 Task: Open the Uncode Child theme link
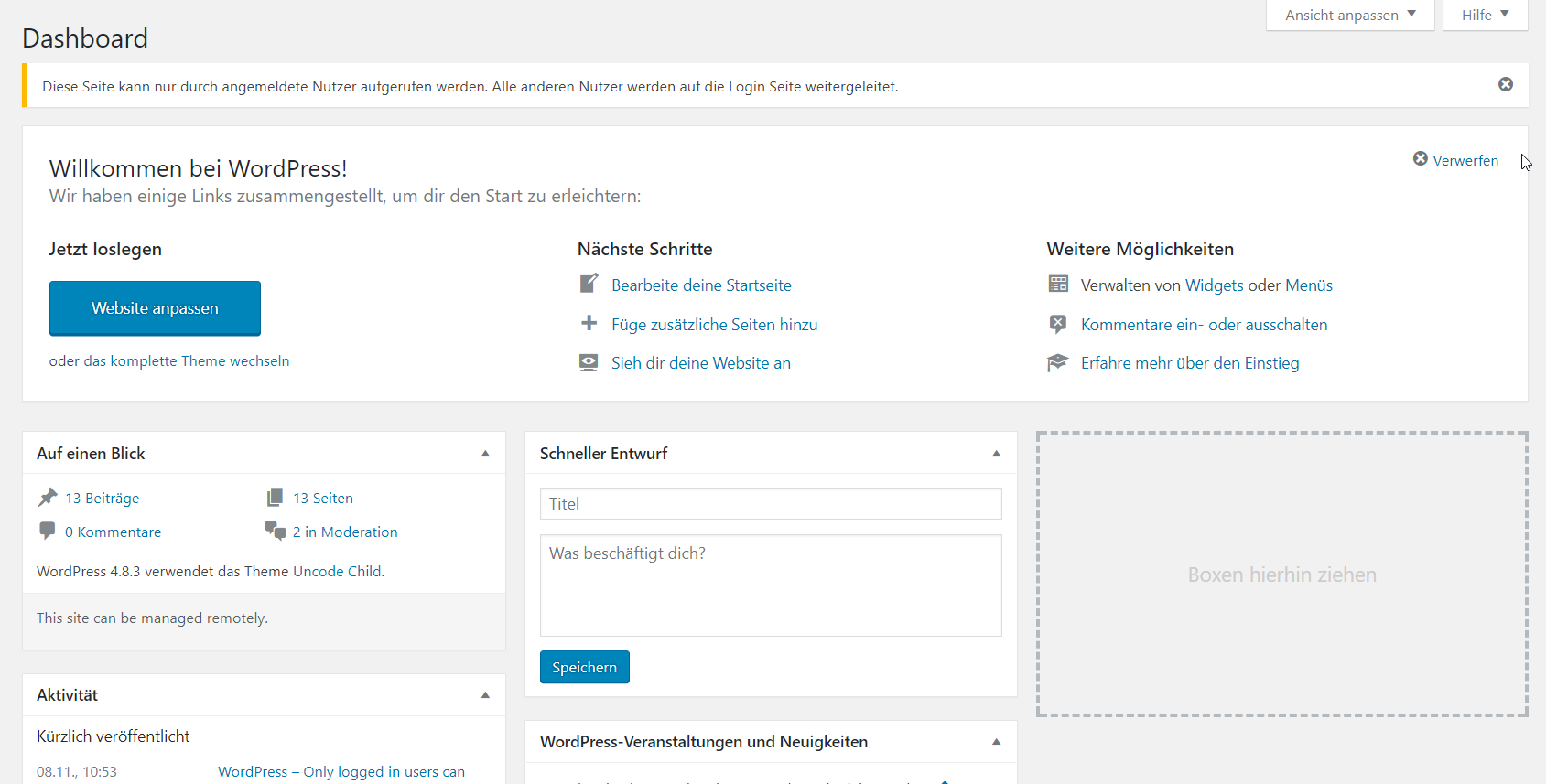click(337, 572)
